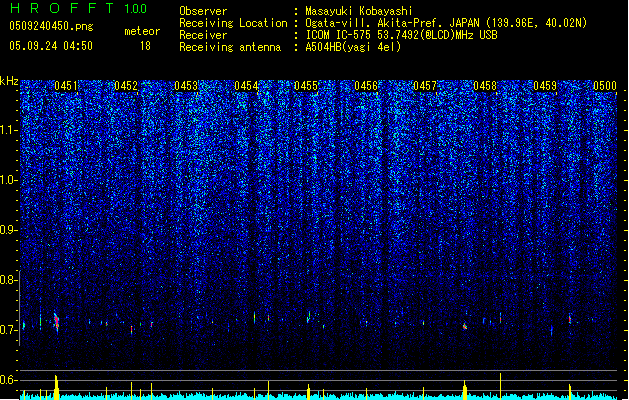Viewport: 629px width, 400px height.
Task: Click the tallest yellow intensity spike near 0458
Action: (x=500, y=386)
